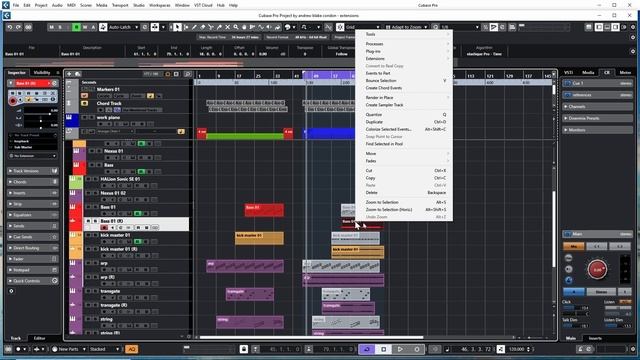Open the Transport menu in menu bar
Screen dimensions: 640x360
point(120,5)
